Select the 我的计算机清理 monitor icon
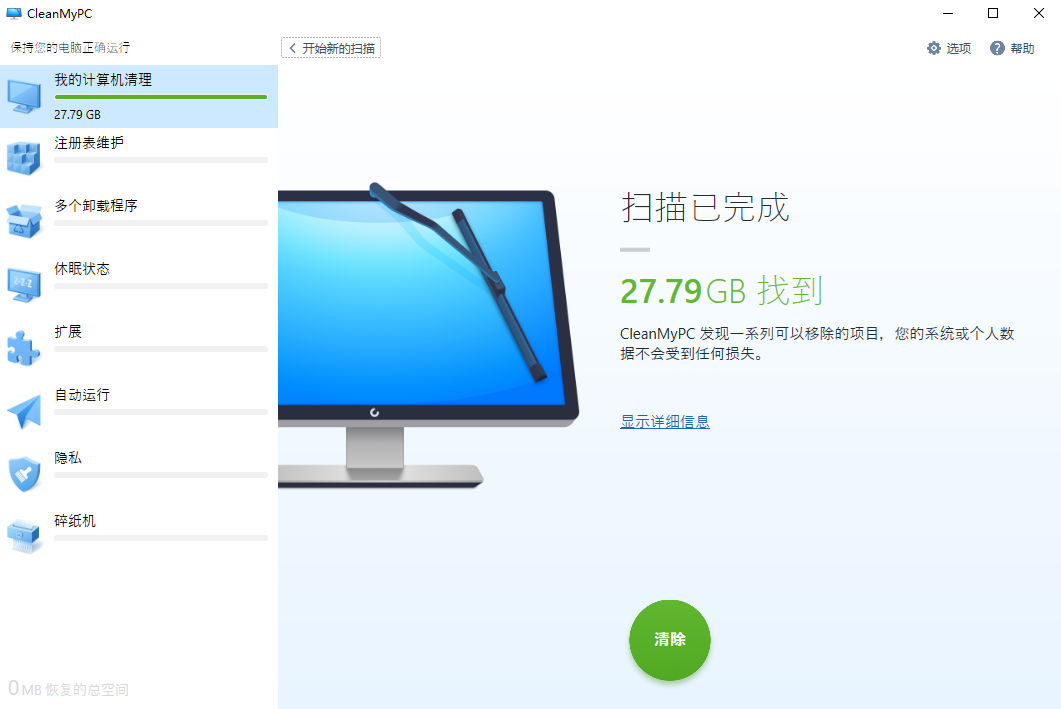 22,95
